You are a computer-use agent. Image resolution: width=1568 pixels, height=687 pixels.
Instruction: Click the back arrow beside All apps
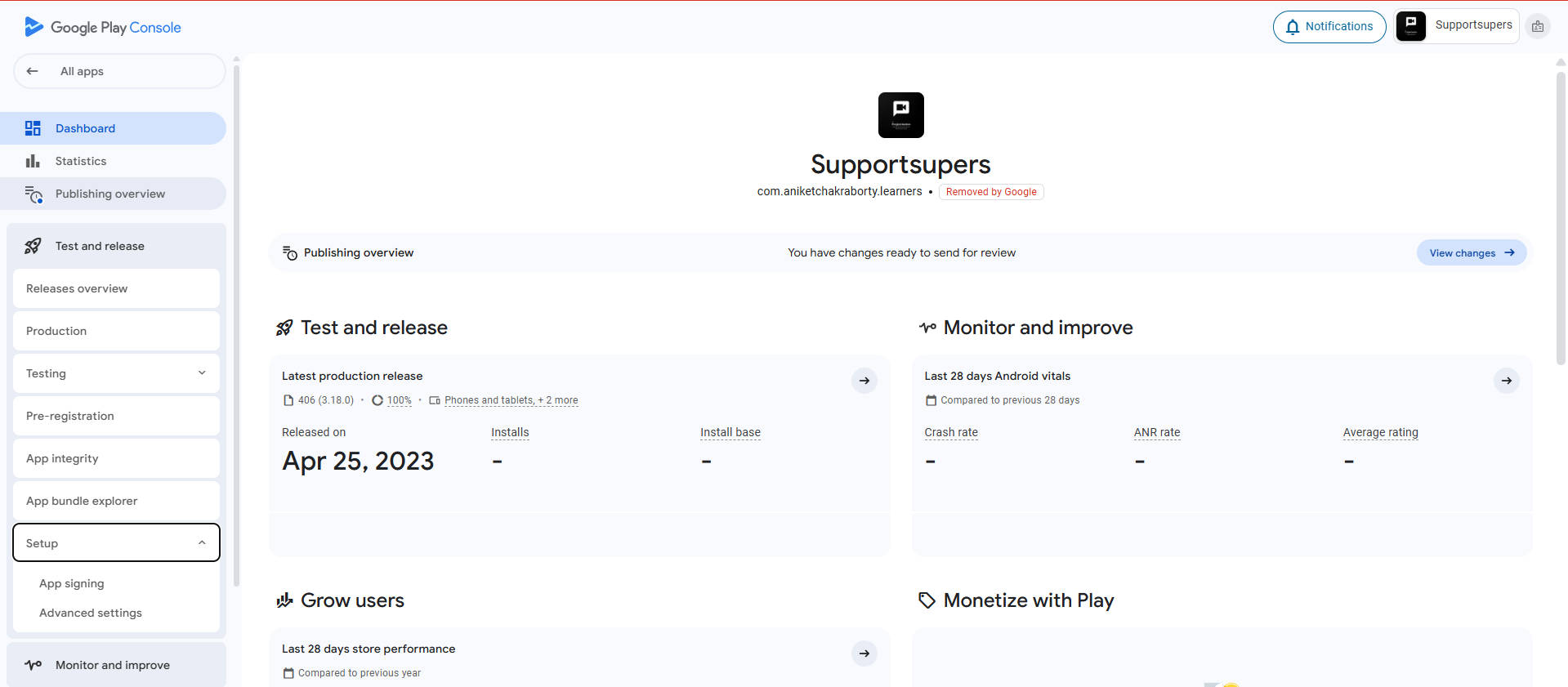pos(33,71)
